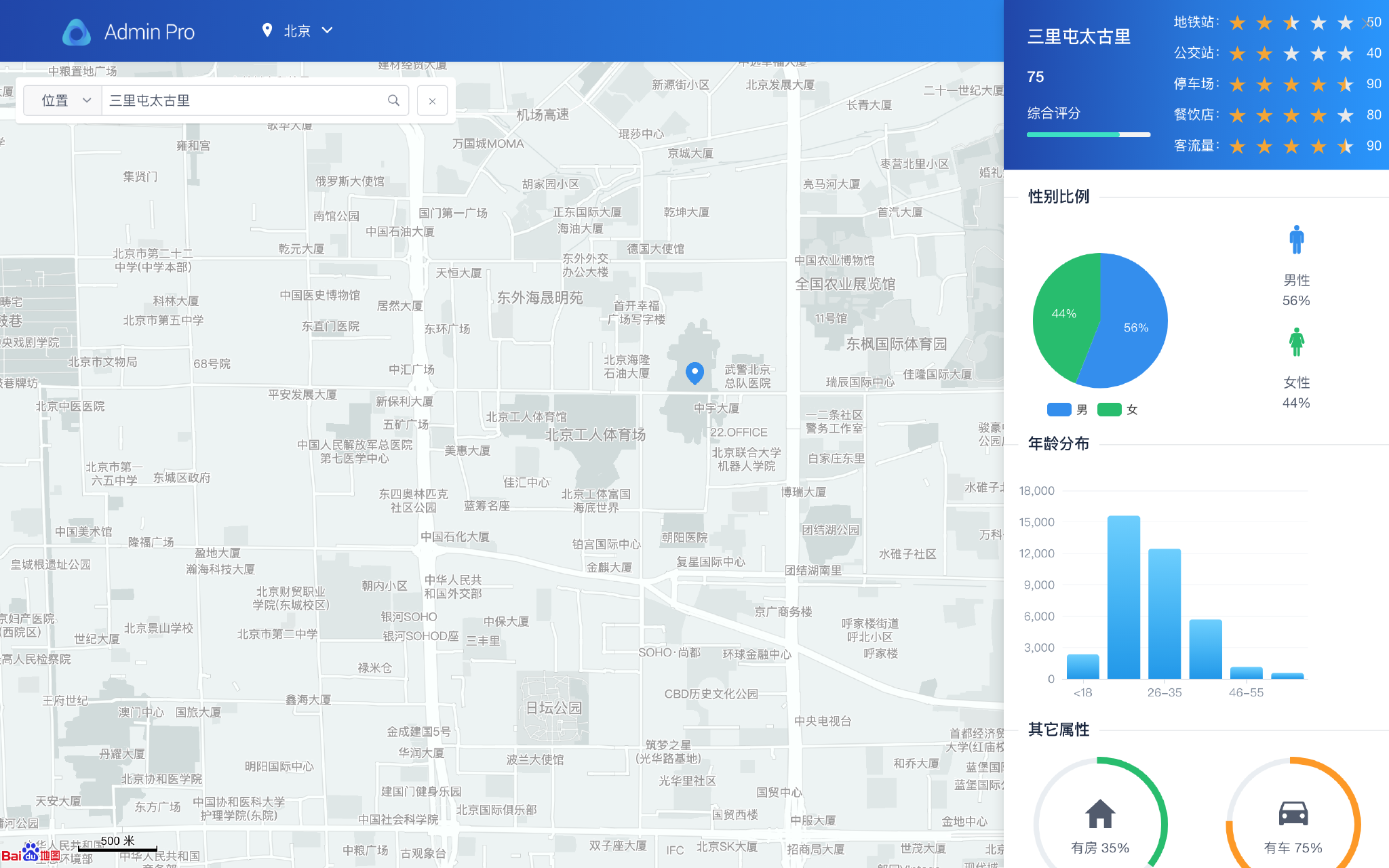This screenshot has width=1389, height=868.
Task: Click the 男性 56% statistic text
Action: point(1296,290)
